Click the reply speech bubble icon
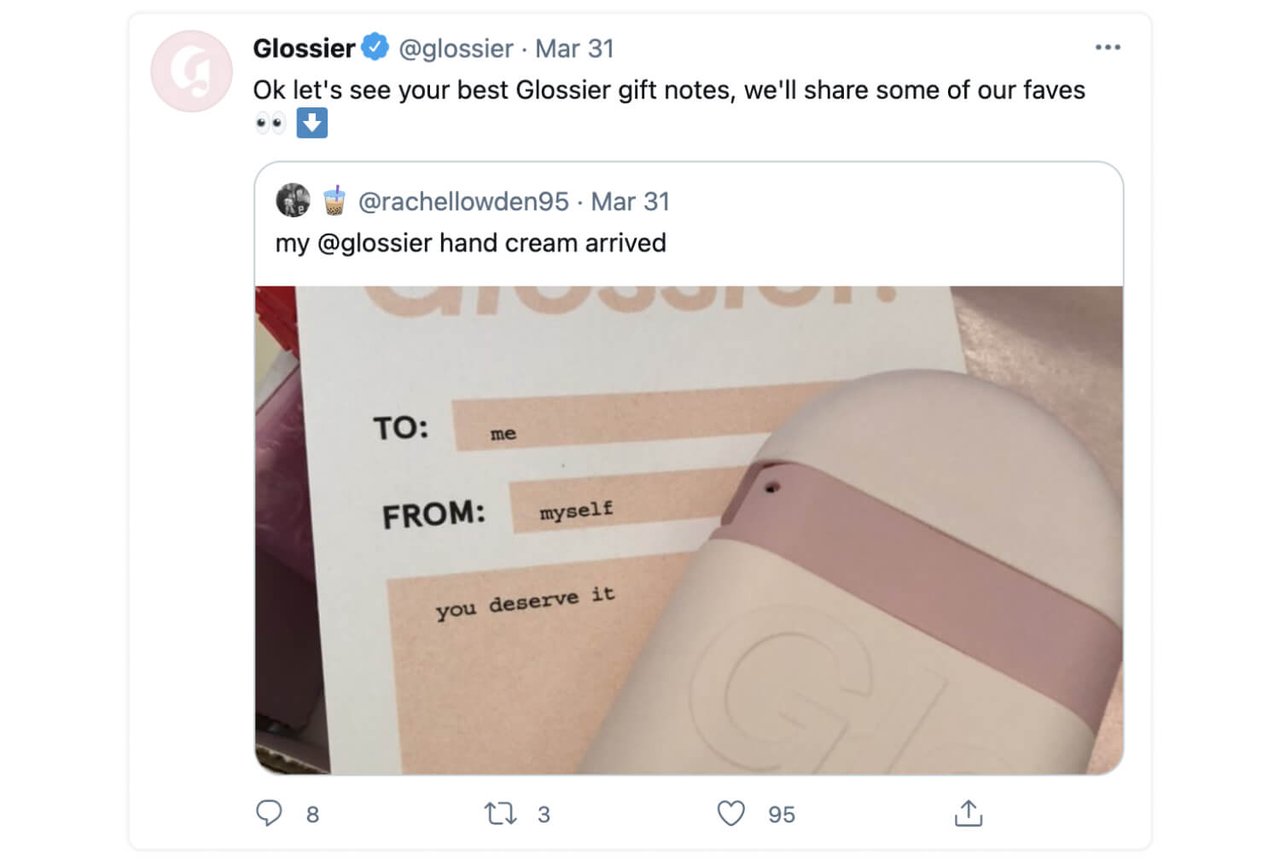The image size is (1280, 866). [269, 814]
